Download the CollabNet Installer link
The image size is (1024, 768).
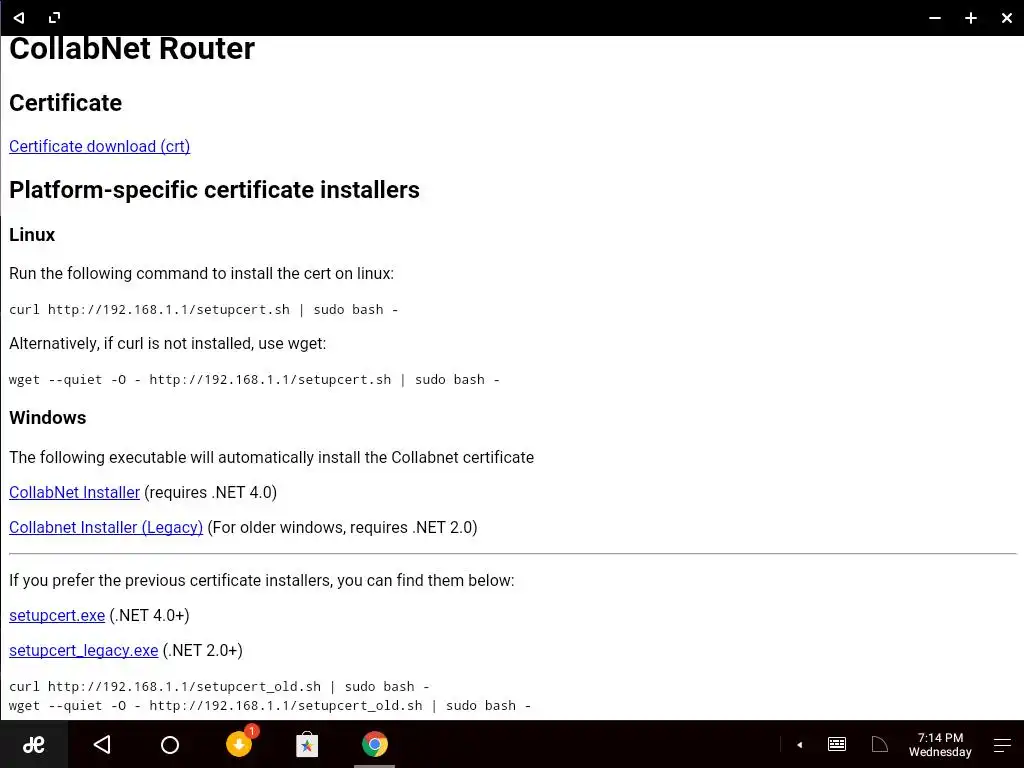(x=74, y=492)
